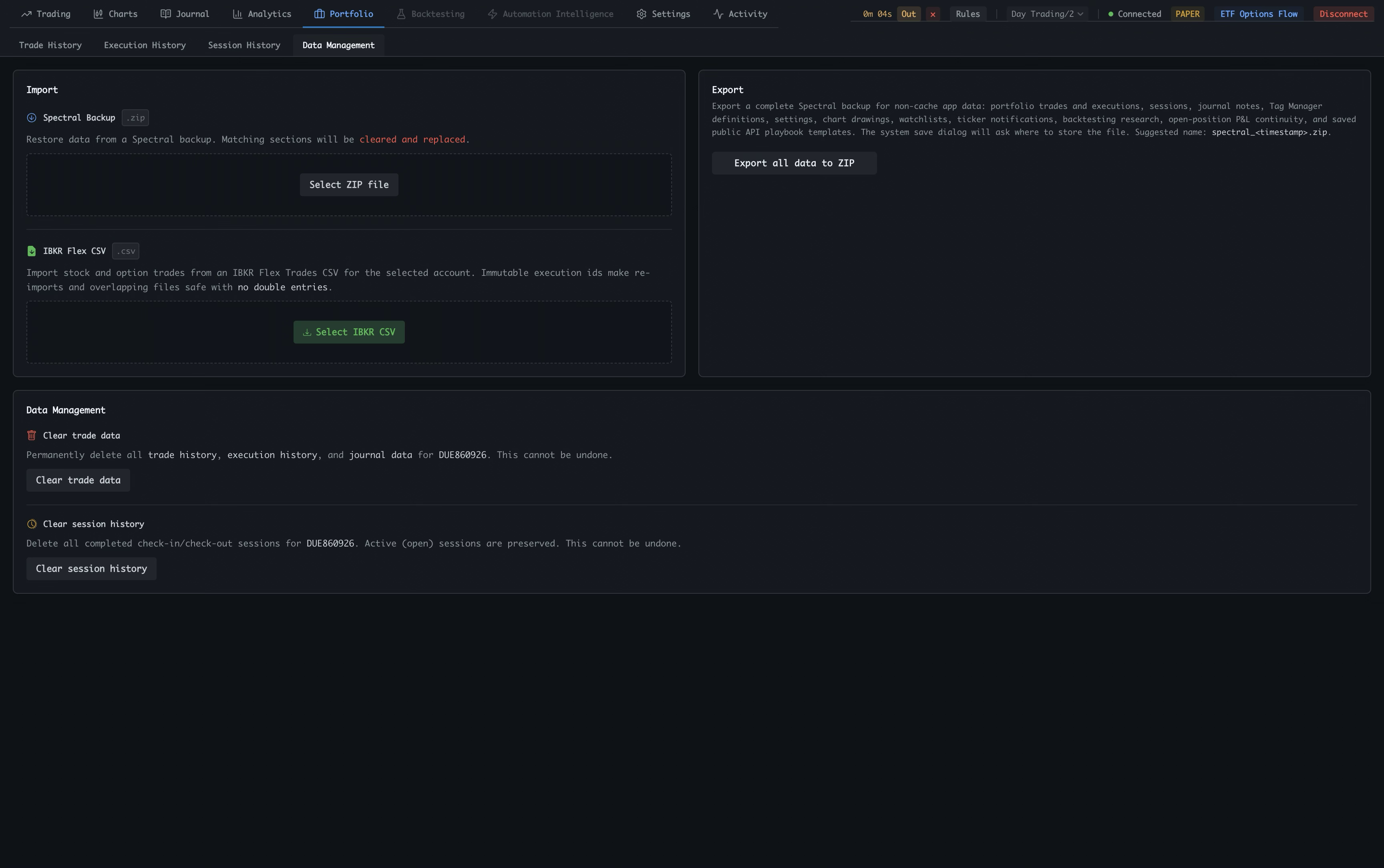Click the green IBKR Flex CSV file icon
This screenshot has height=868, width=1384.
(x=32, y=251)
